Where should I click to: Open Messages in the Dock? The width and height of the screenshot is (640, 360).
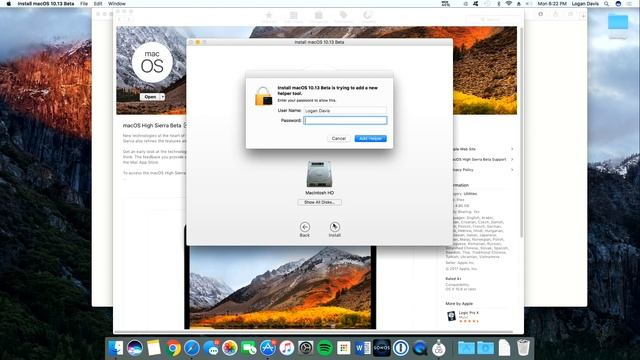tap(211, 348)
